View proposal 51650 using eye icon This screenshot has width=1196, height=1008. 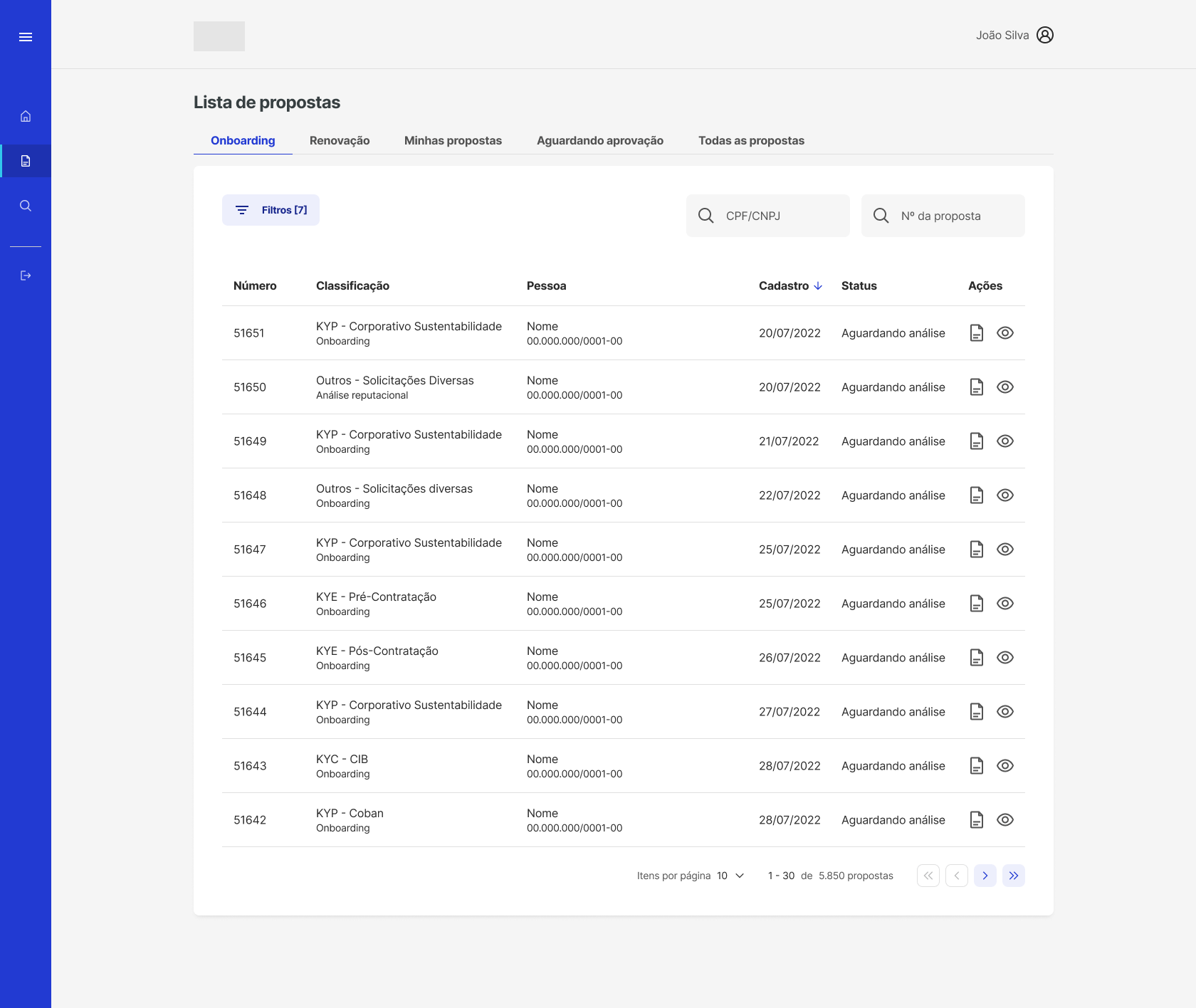1004,387
